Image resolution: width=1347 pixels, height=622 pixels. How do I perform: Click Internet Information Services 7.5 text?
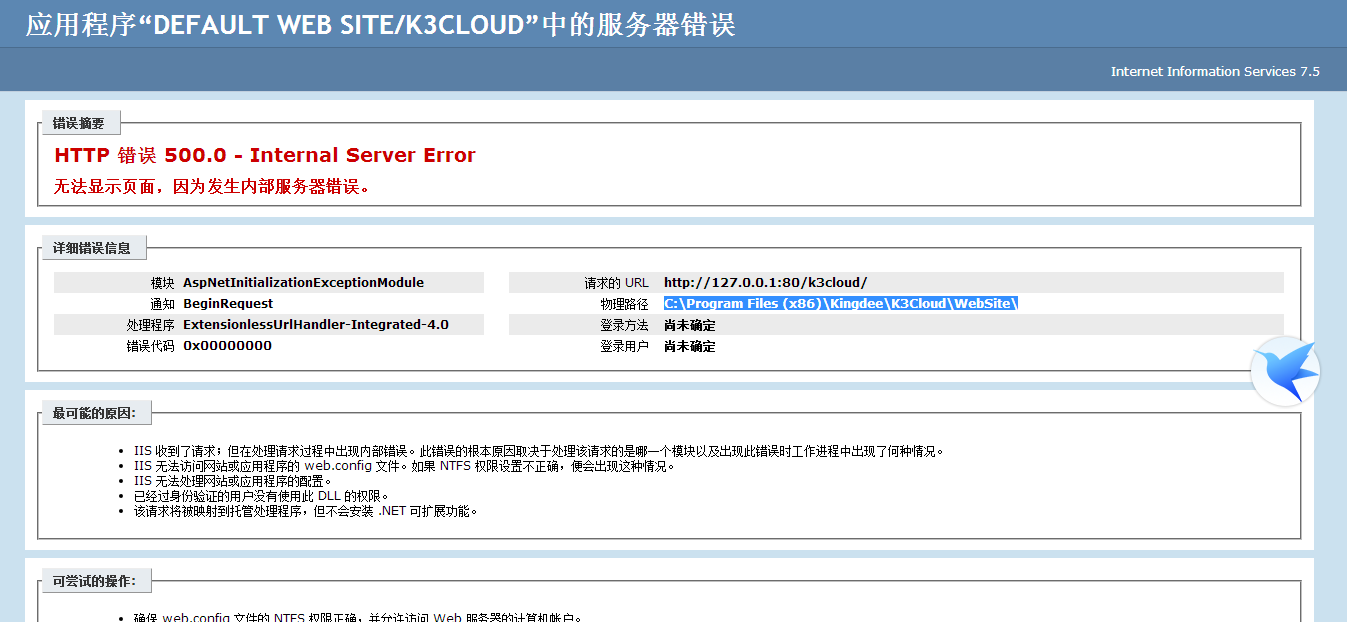click(1215, 71)
